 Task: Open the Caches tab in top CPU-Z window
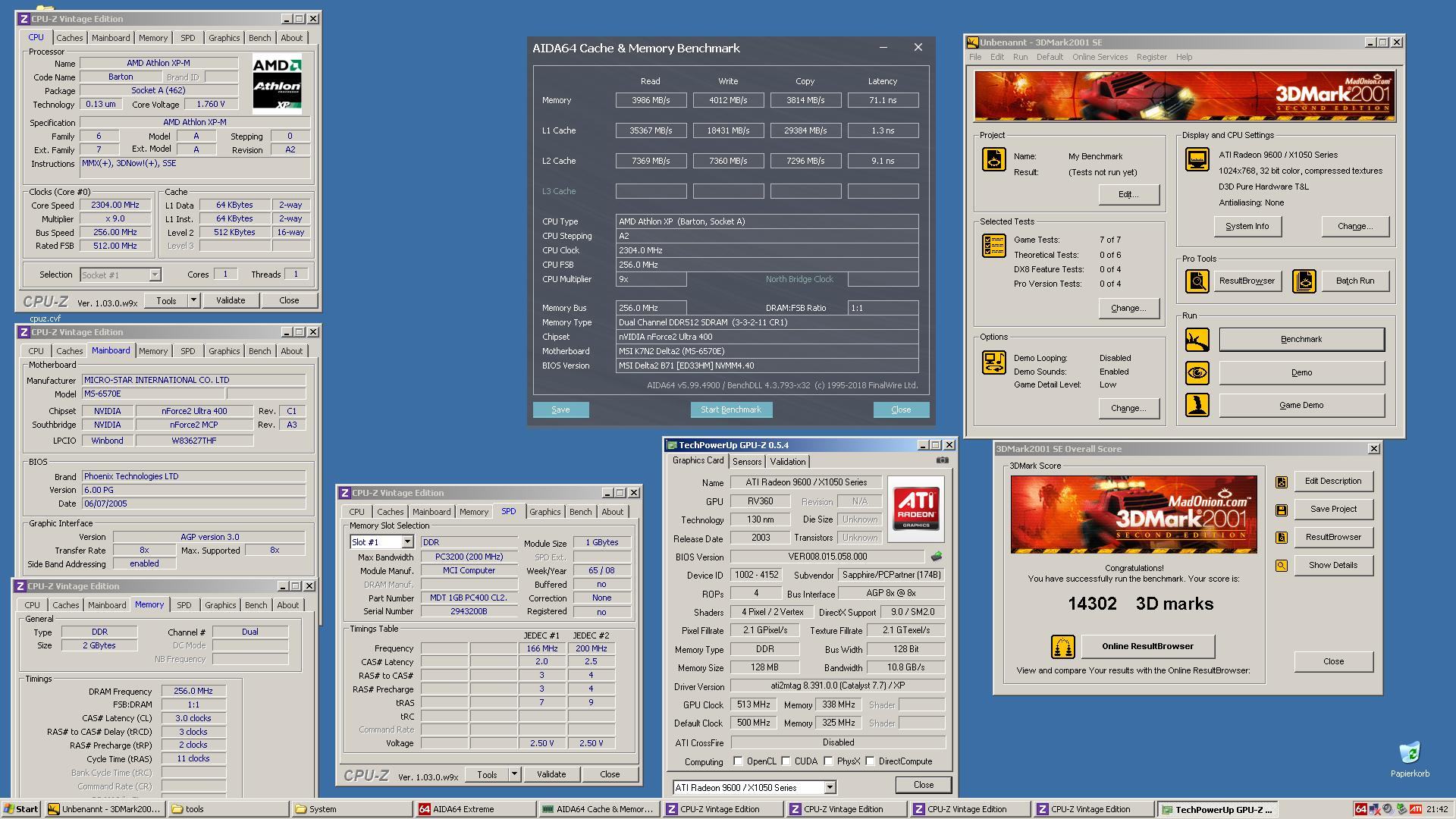coord(69,38)
